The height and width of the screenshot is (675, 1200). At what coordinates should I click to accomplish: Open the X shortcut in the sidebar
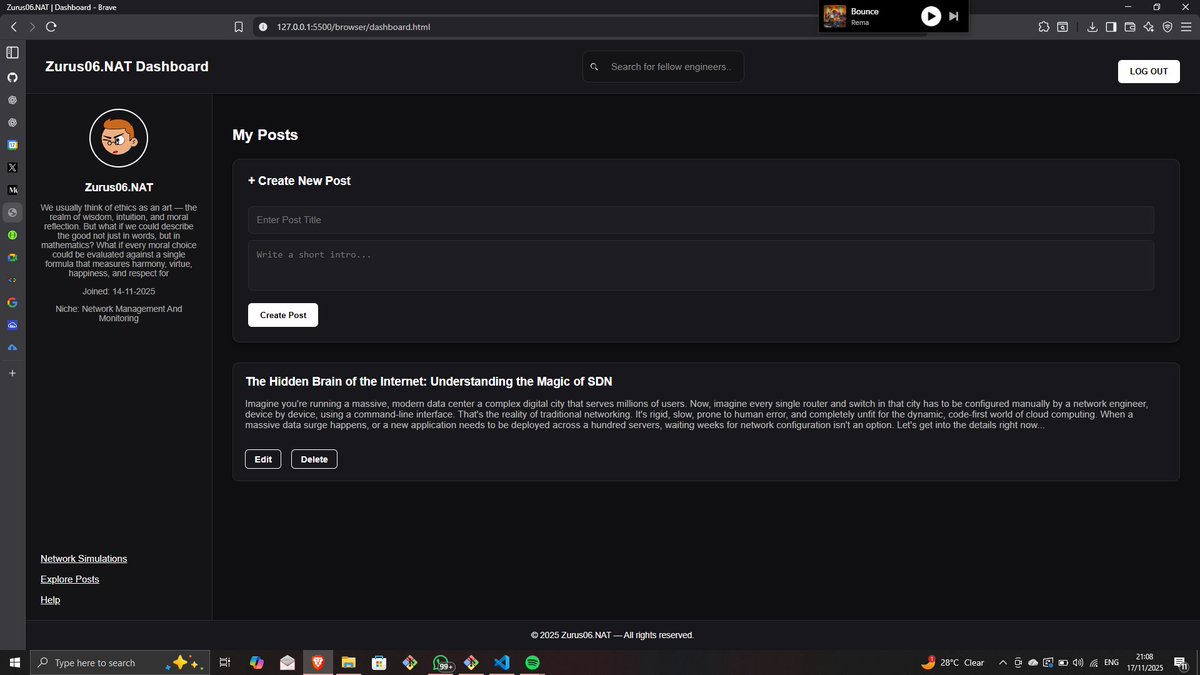[x=12, y=167]
